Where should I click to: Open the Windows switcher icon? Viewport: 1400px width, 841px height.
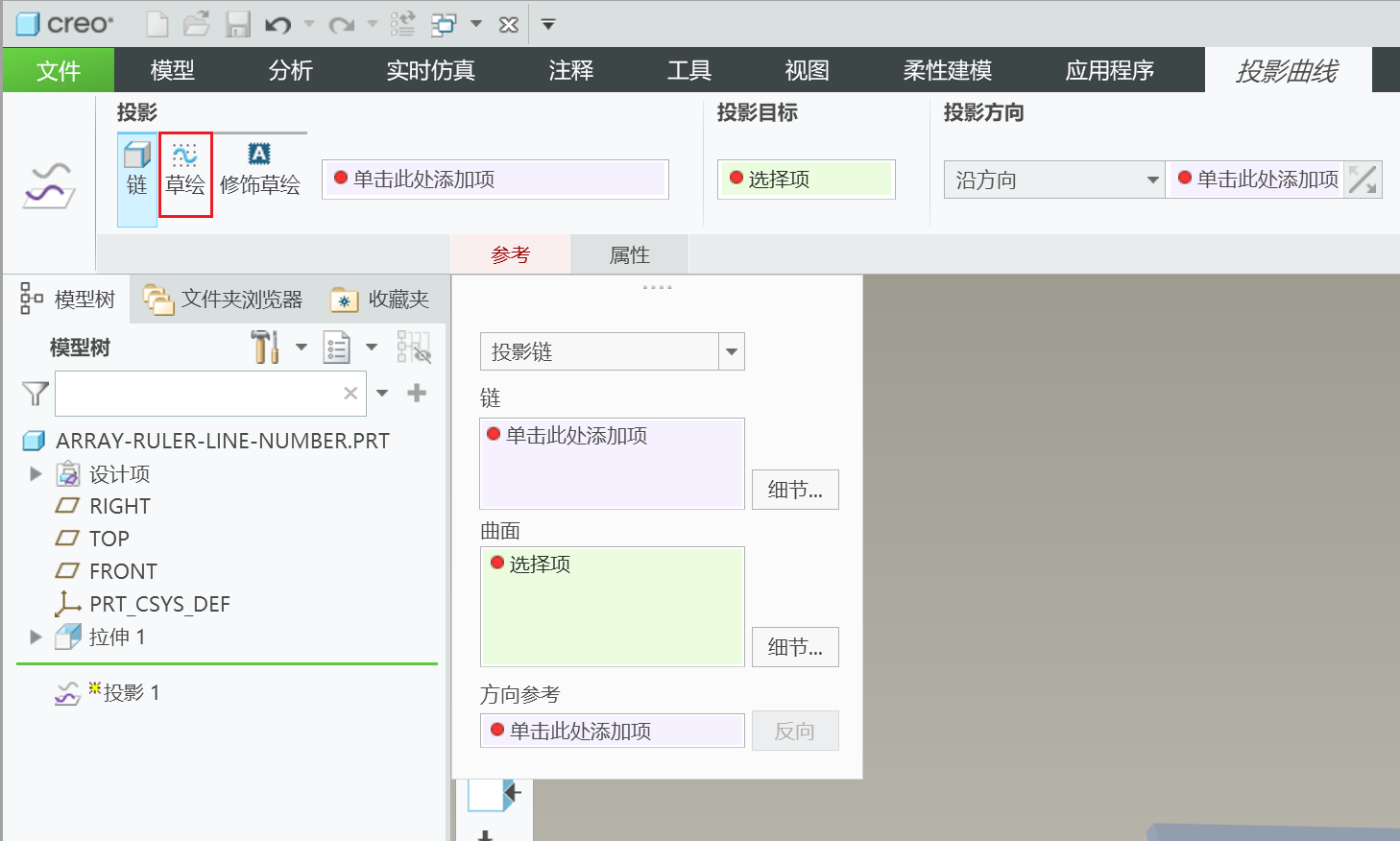pos(444,24)
